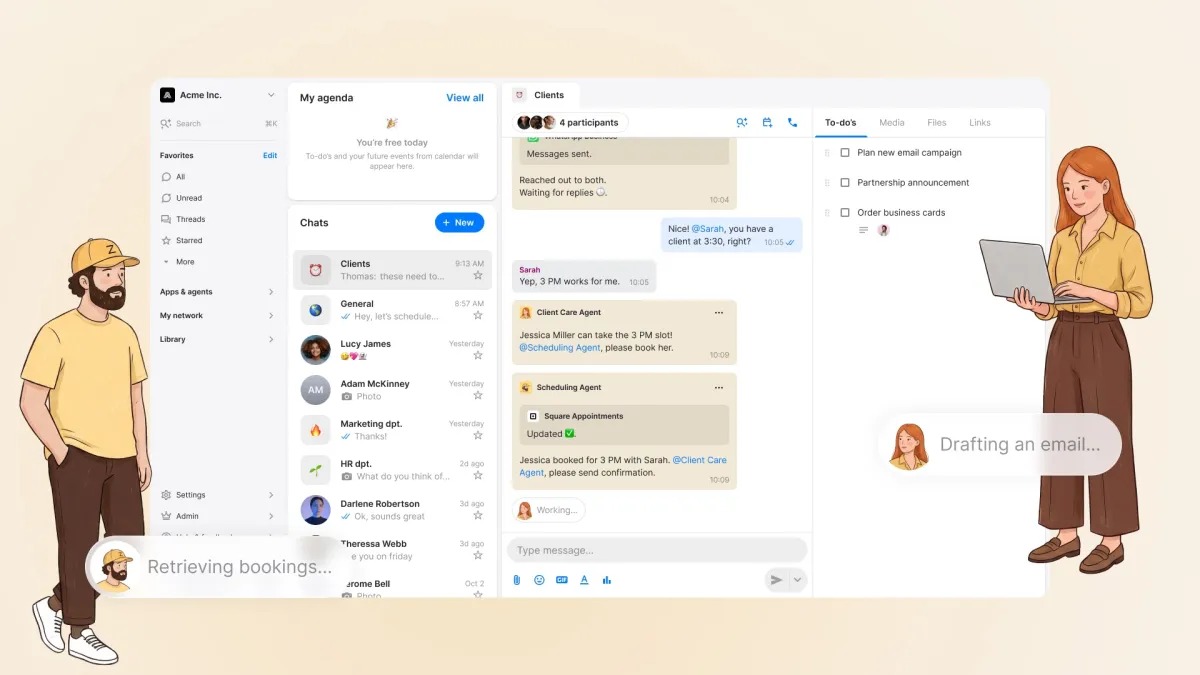Viewport: 1200px width, 675px height.
Task: Open Settings in the sidebar
Action: point(218,495)
